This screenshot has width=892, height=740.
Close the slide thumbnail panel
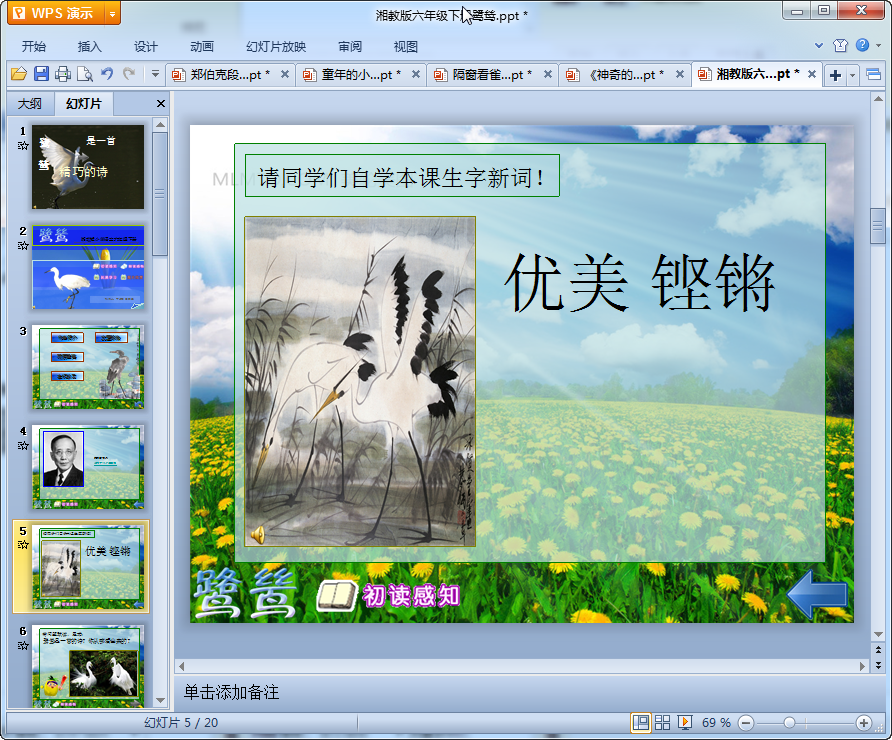(161, 104)
